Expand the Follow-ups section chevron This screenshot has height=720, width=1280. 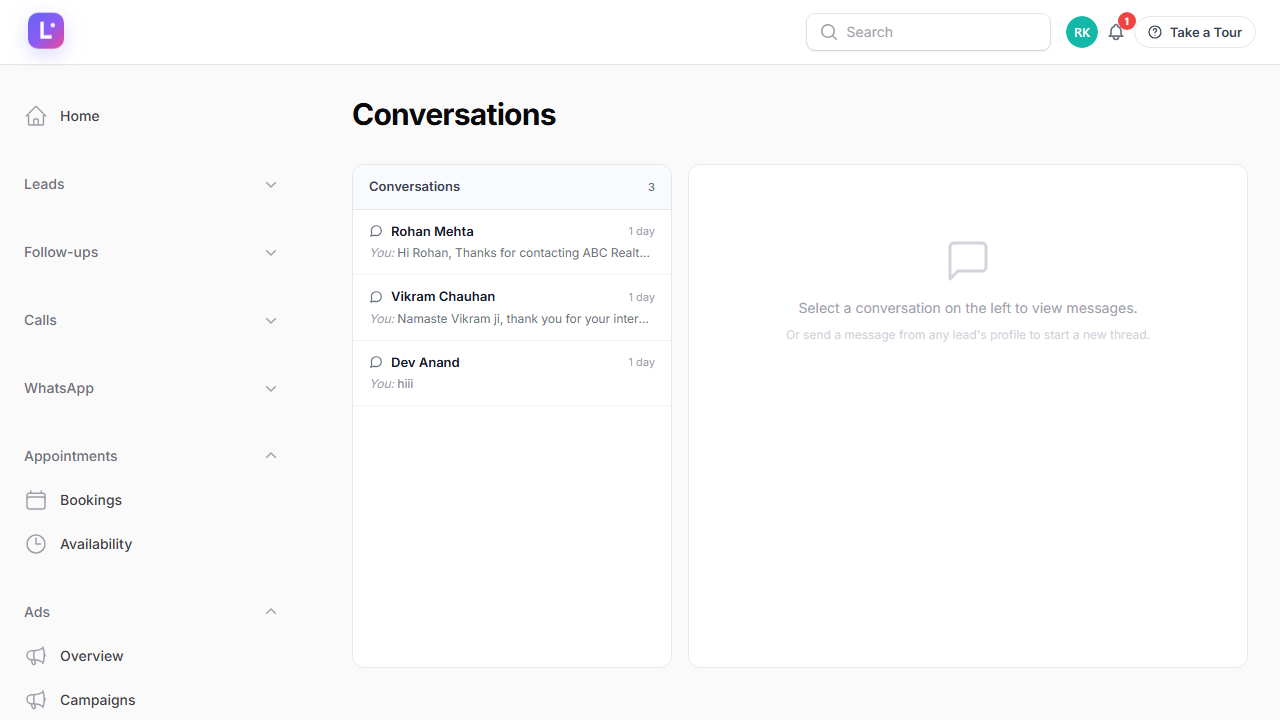pyautogui.click(x=271, y=253)
